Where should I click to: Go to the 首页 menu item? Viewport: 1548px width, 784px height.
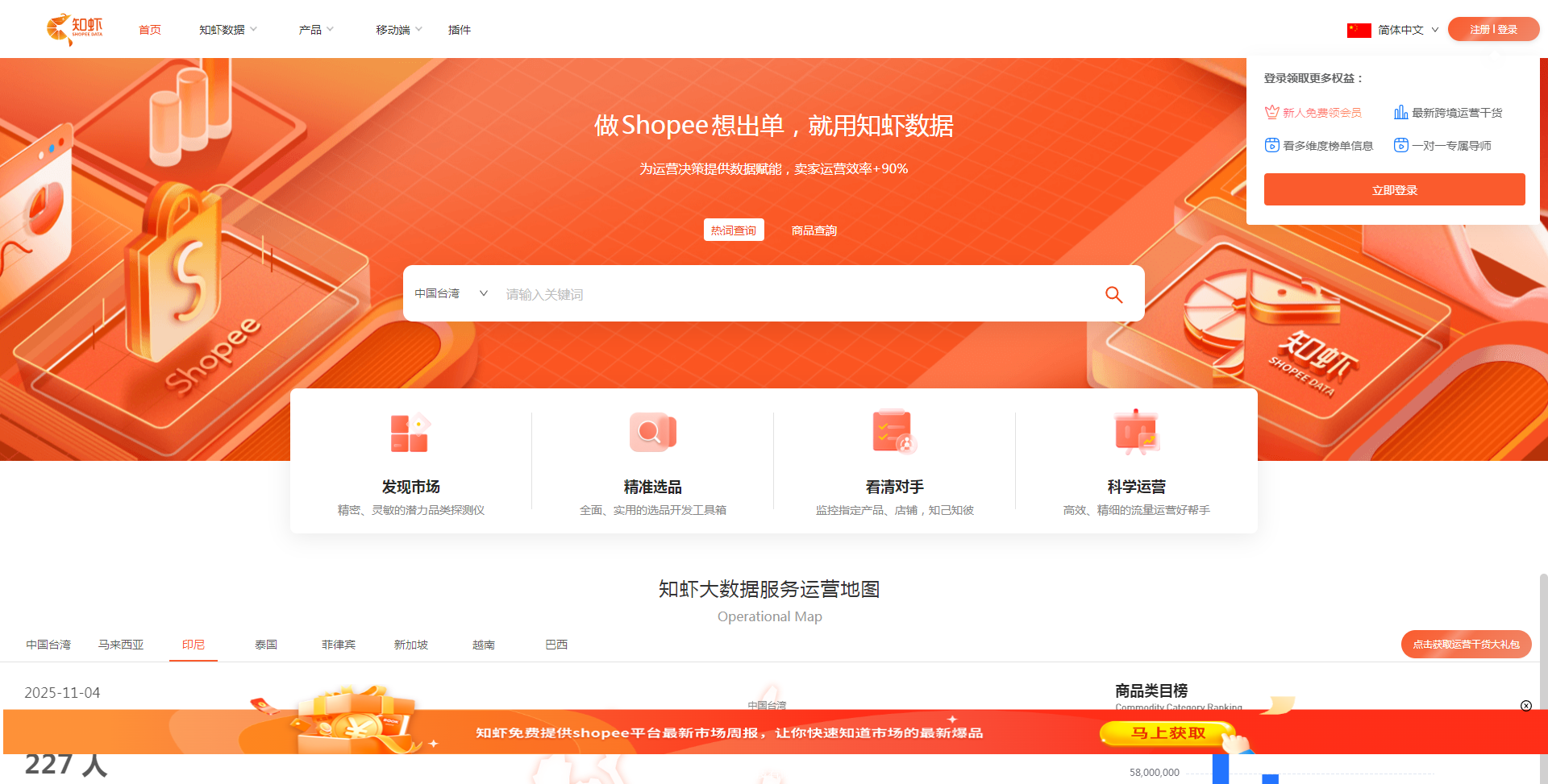click(149, 29)
